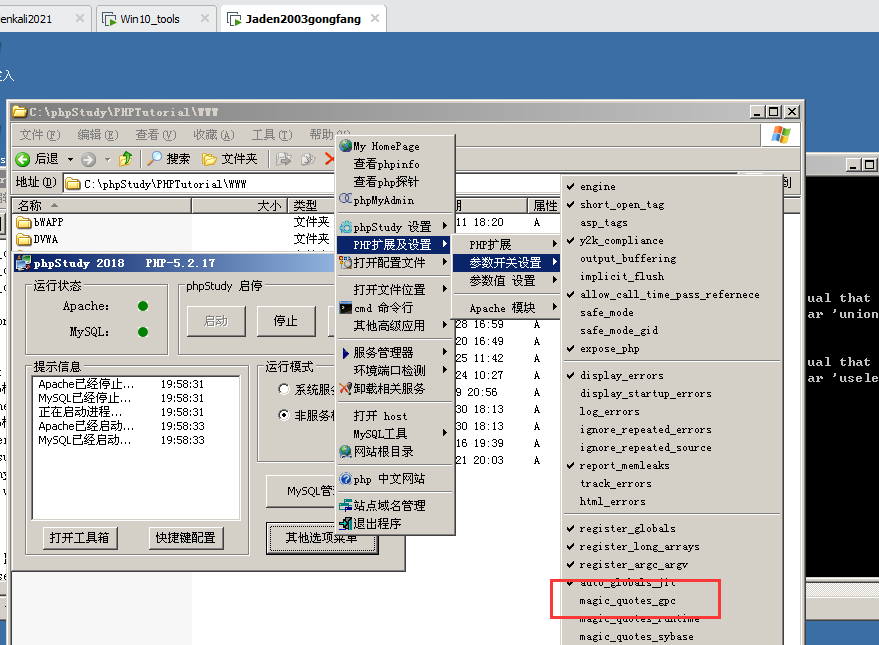This screenshot has height=645, width=879.
Task: Launch phpMyAdmin from the menu
Action: [x=383, y=200]
